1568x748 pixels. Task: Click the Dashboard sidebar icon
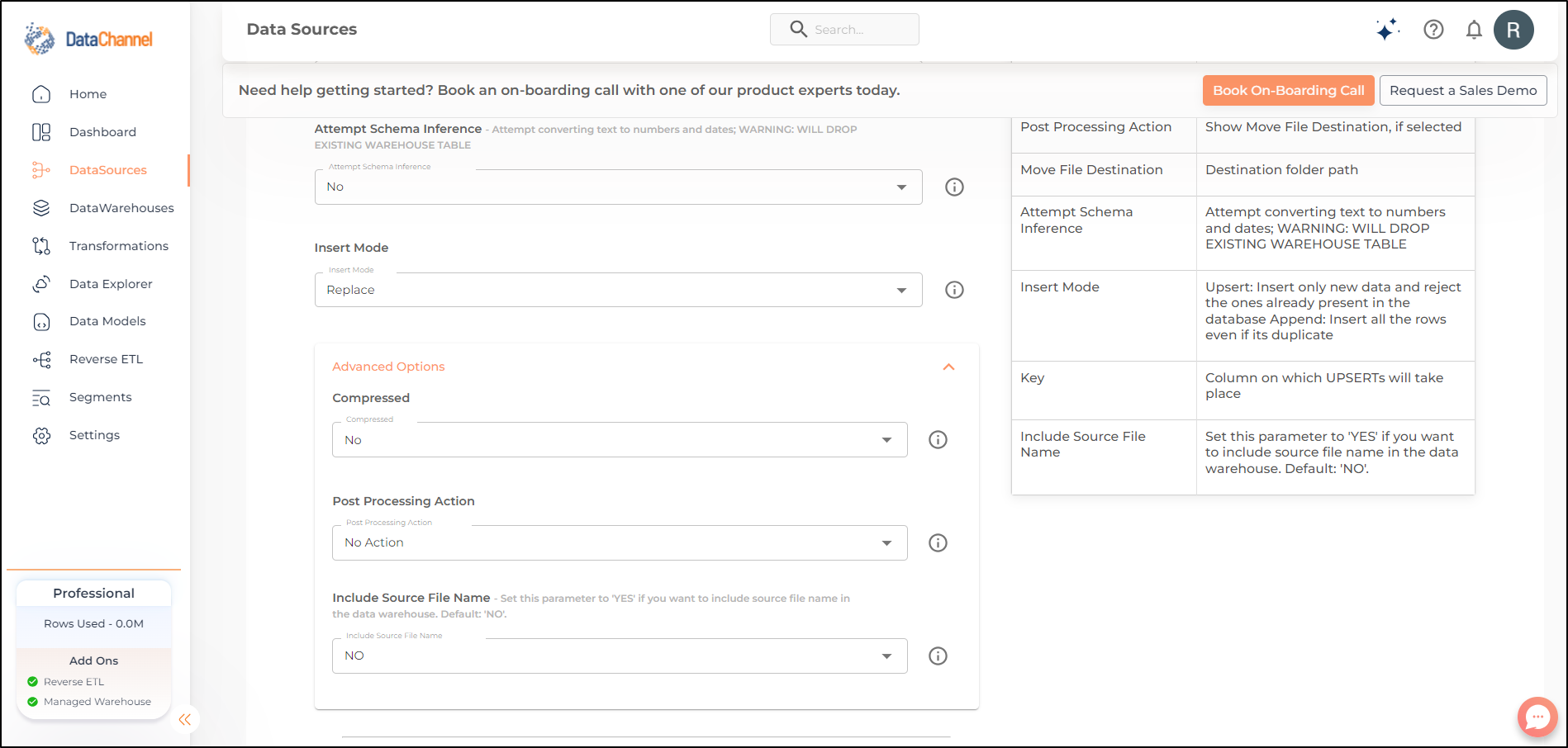[41, 132]
